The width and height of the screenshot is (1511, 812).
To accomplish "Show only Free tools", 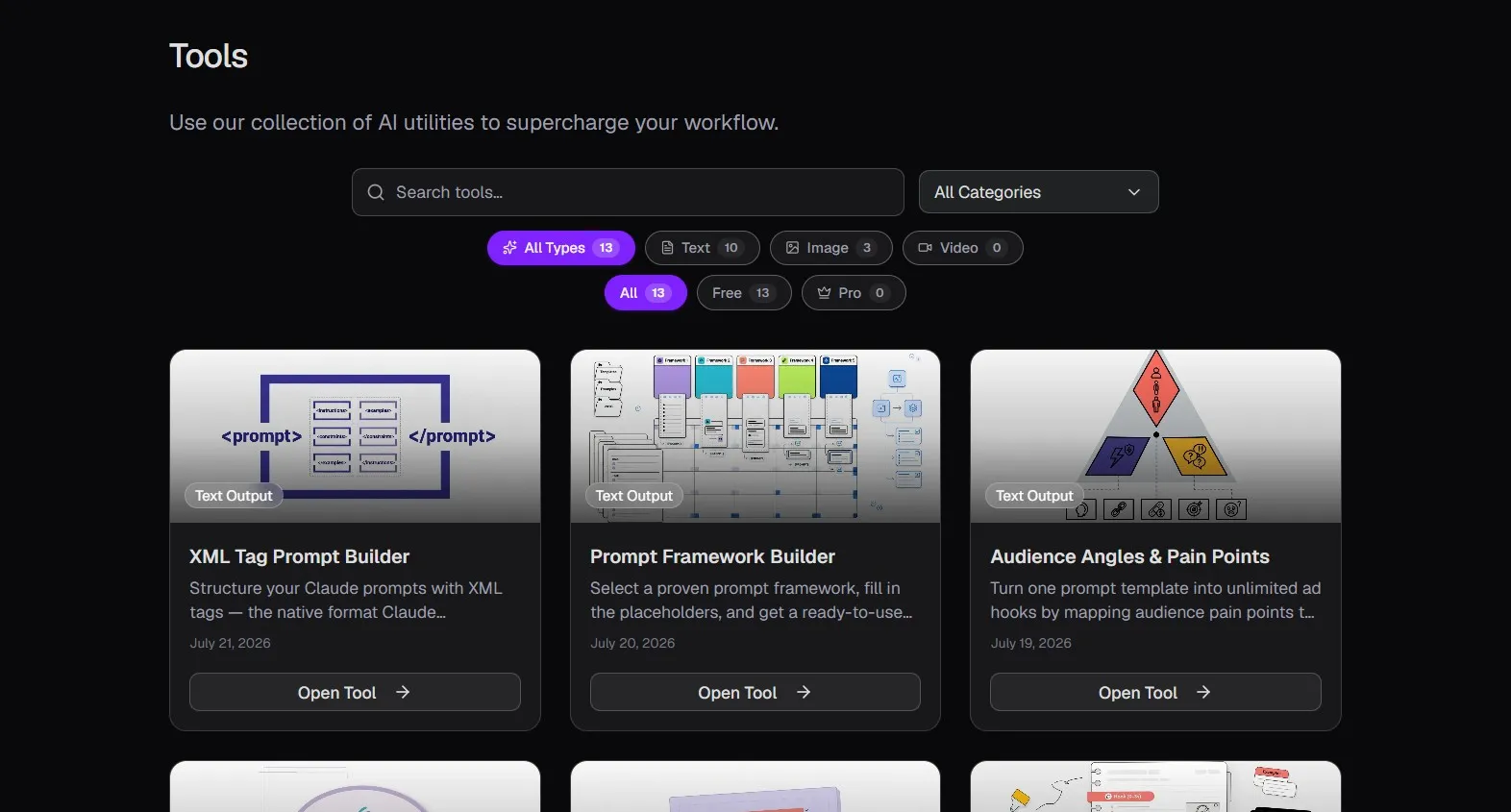I will coord(744,293).
